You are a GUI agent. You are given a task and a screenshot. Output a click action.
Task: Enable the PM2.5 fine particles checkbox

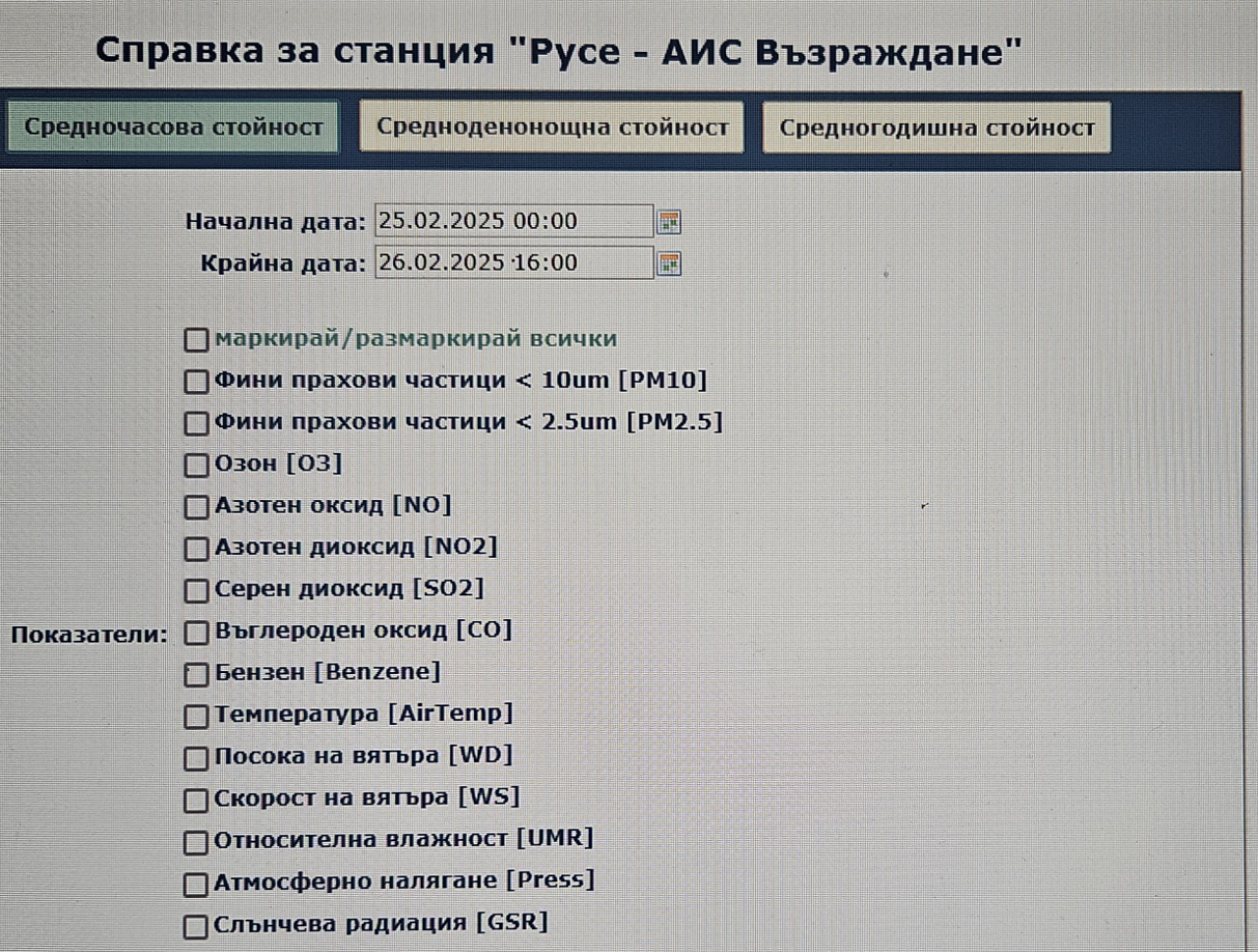(197, 423)
